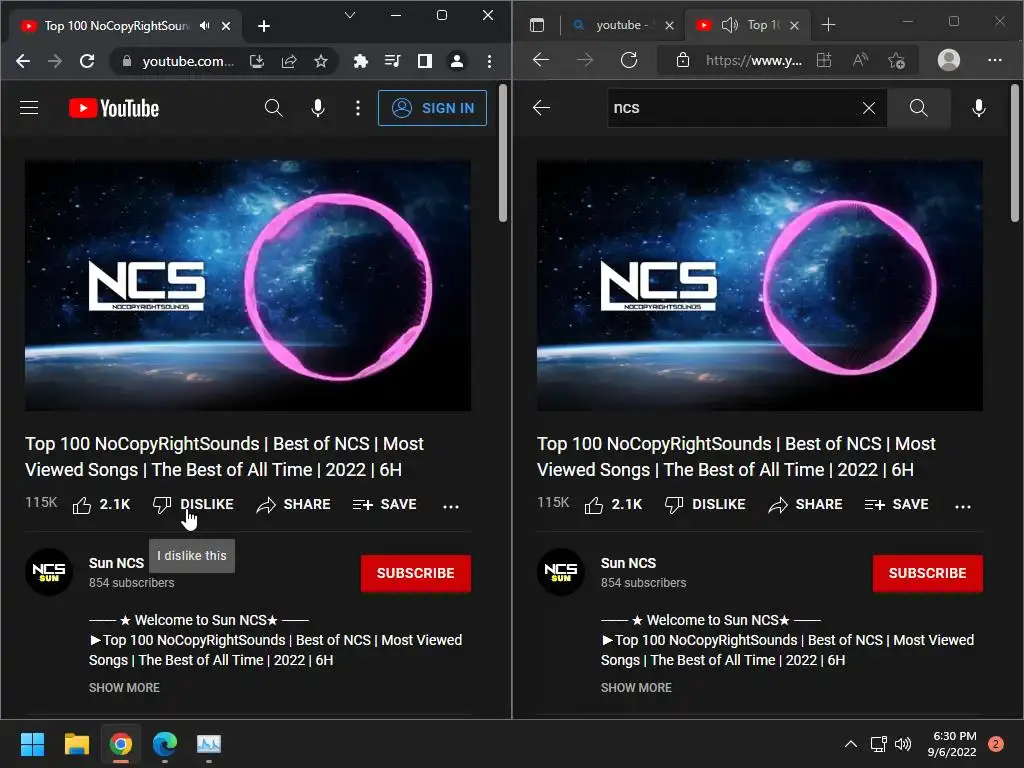Viewport: 1024px width, 768px height.
Task: Close the Top 100 NoCopyRightSounds Chrome tab
Action: coord(226,26)
